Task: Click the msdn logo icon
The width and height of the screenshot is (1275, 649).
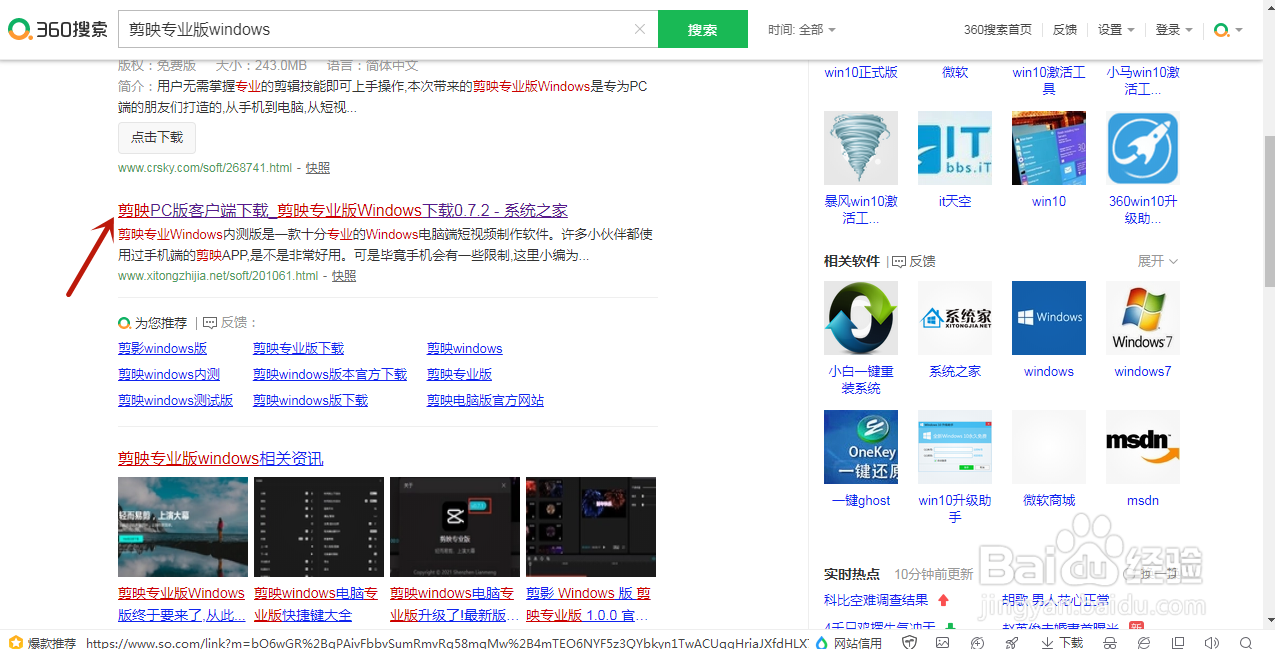Action: 1143,447
